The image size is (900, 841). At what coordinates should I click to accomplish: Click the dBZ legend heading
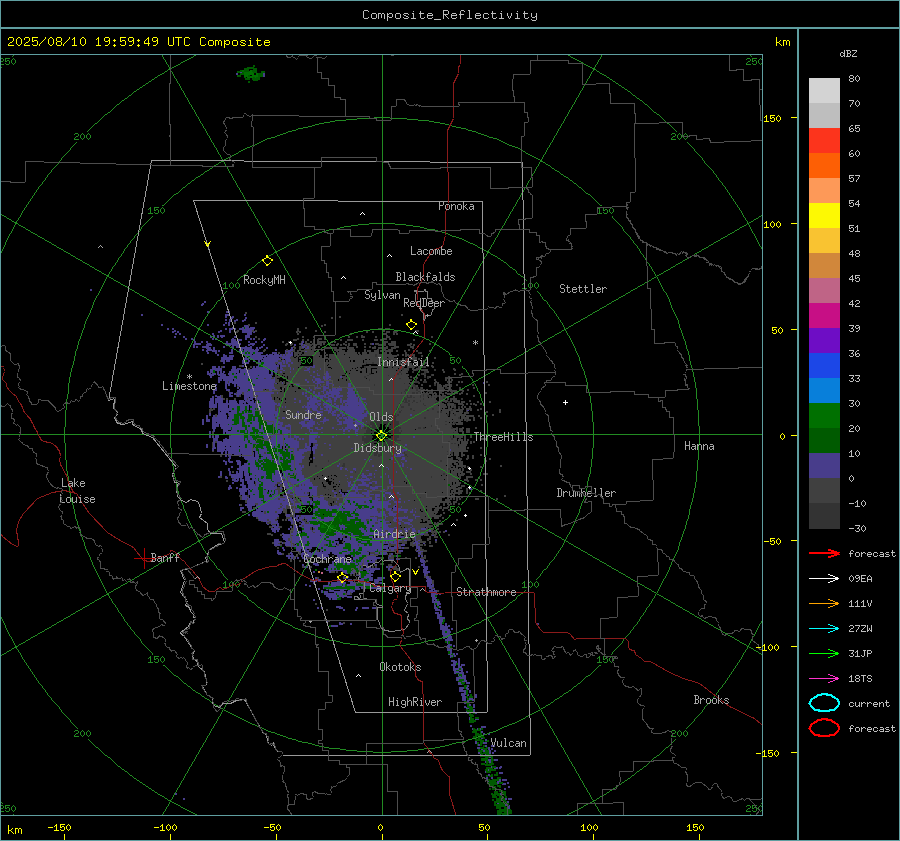click(848, 54)
